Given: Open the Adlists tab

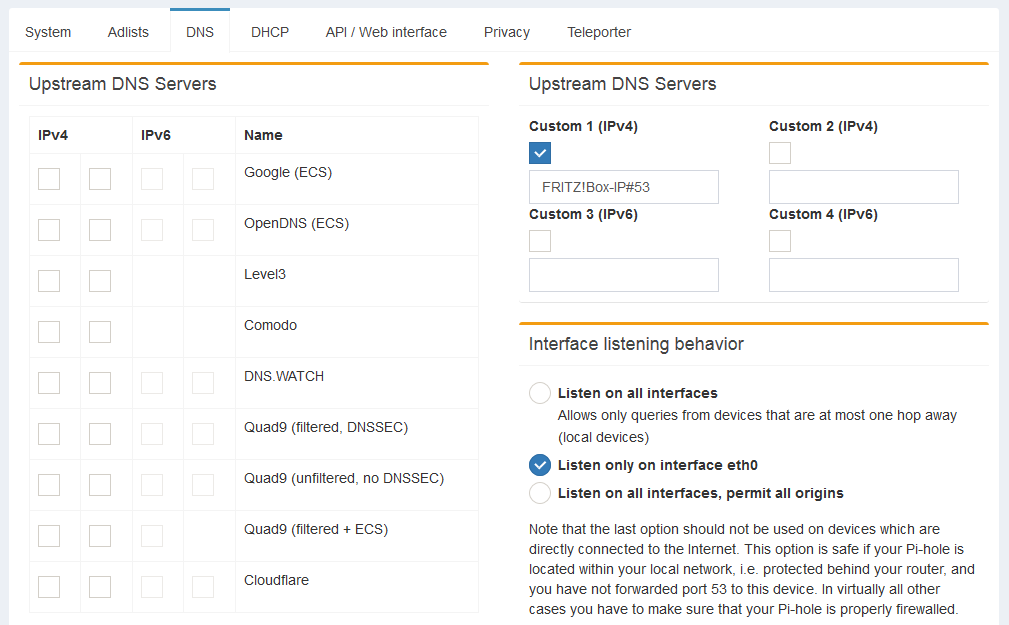Looking at the screenshot, I should click(128, 32).
